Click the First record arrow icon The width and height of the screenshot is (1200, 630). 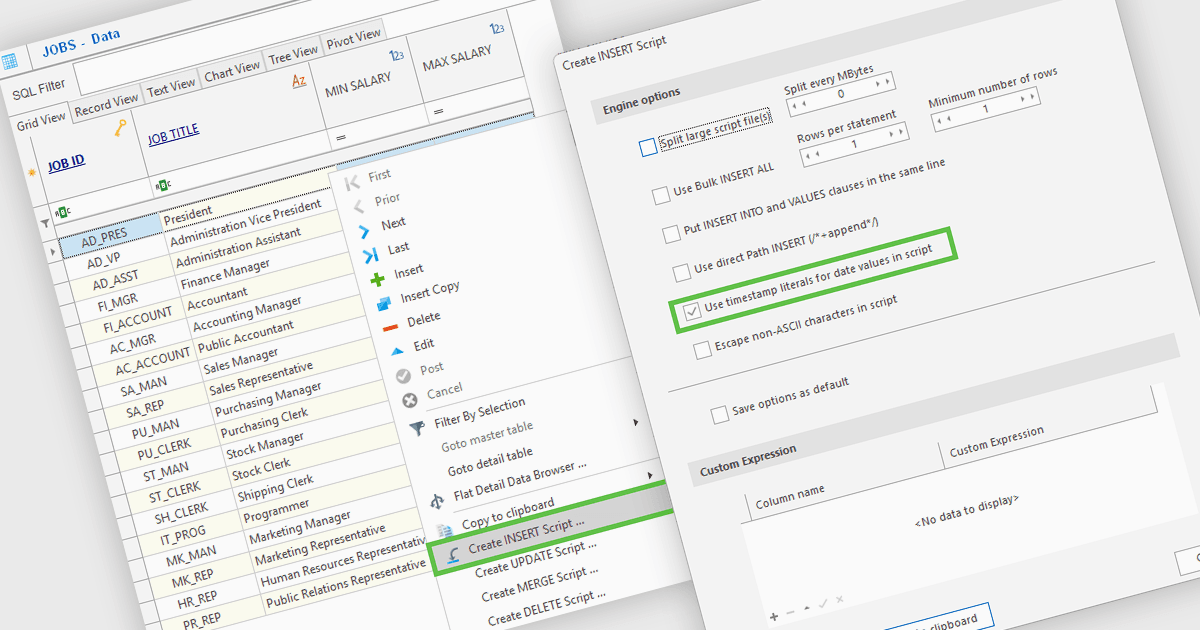click(x=351, y=183)
